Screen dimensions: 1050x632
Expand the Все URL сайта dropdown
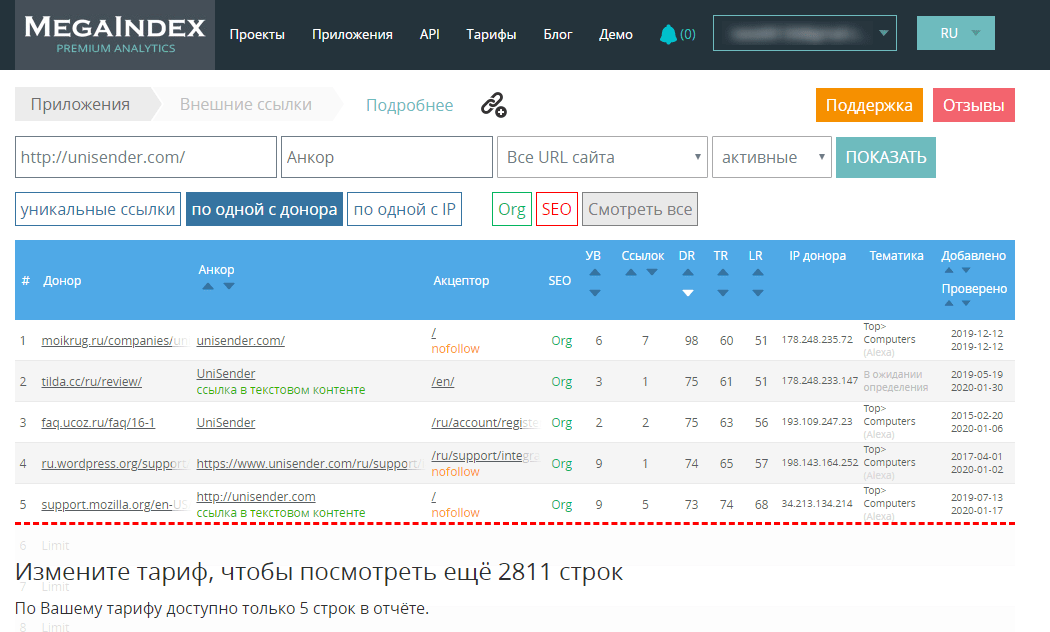[602, 157]
